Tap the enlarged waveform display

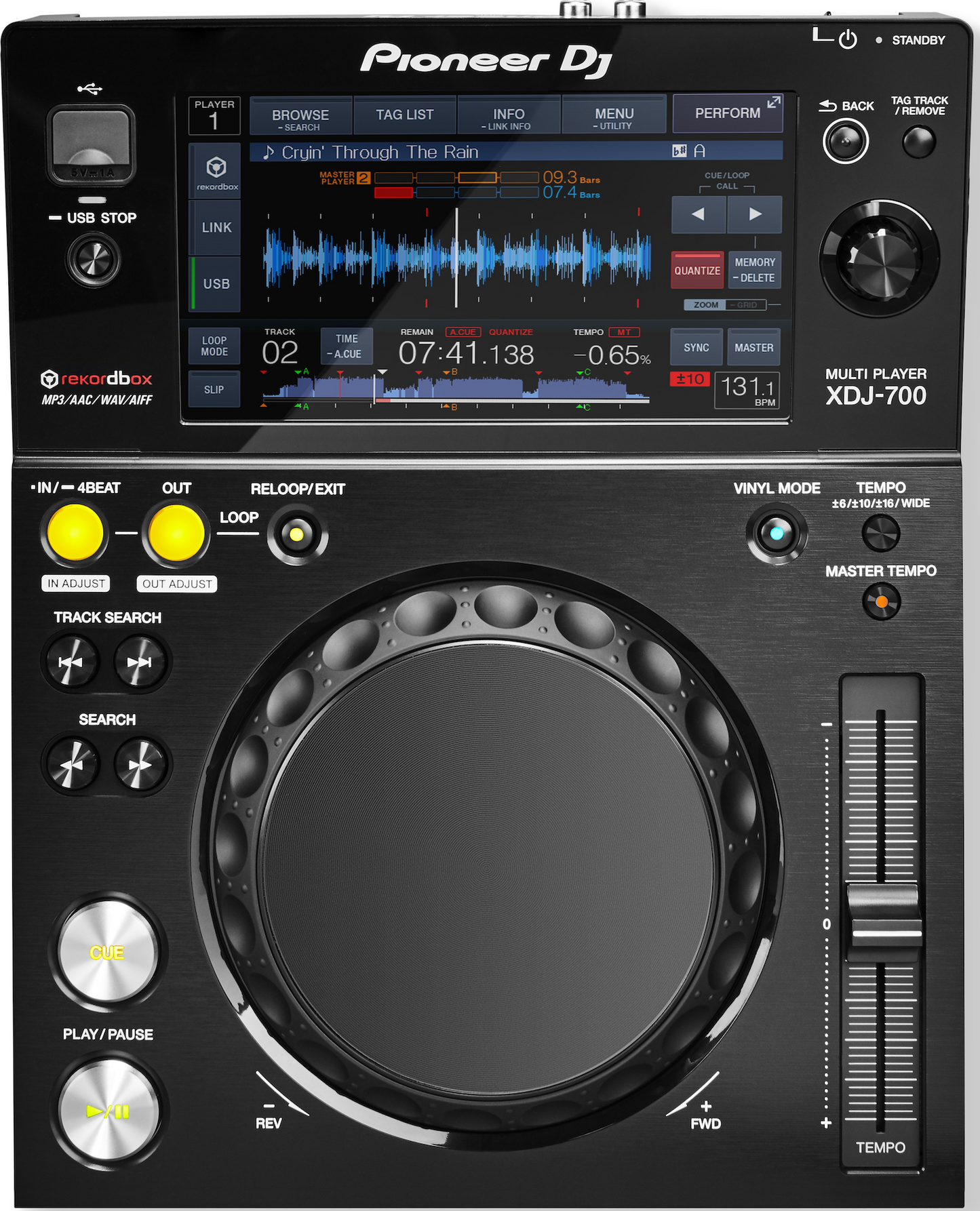[x=457, y=258]
